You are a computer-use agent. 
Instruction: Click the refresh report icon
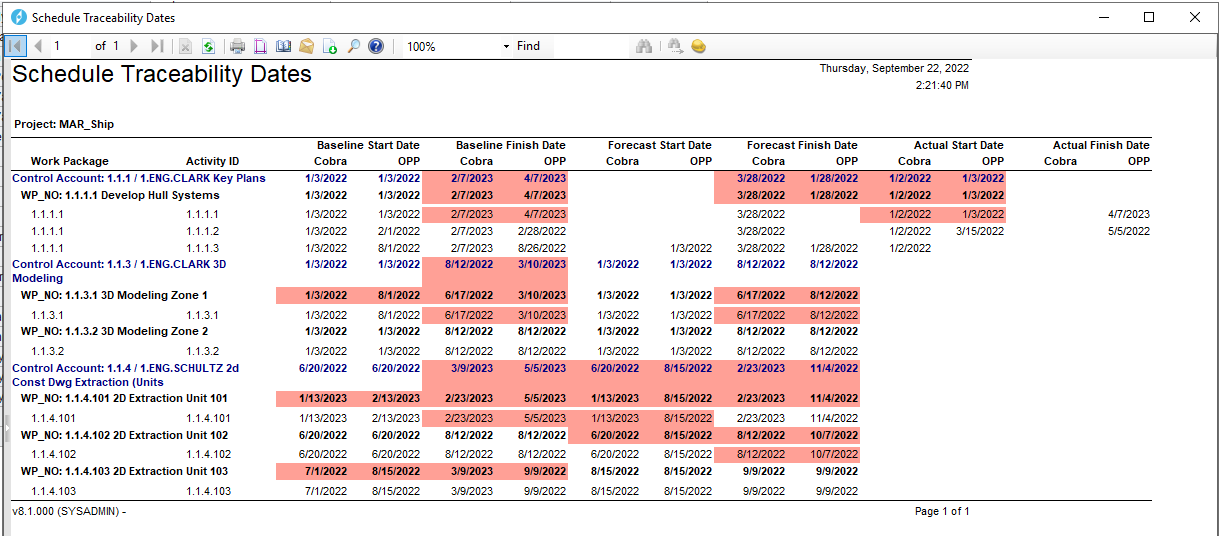(x=208, y=46)
